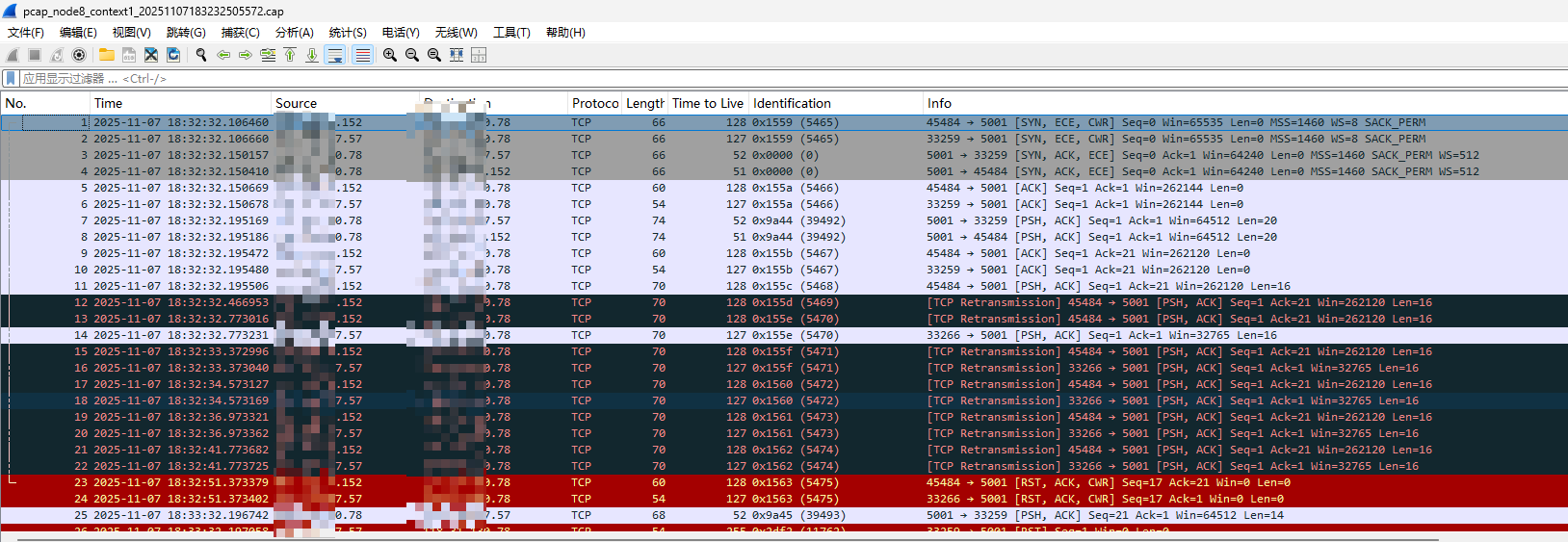Click the open capture file folder icon
1568x542 pixels.
click(x=106, y=55)
